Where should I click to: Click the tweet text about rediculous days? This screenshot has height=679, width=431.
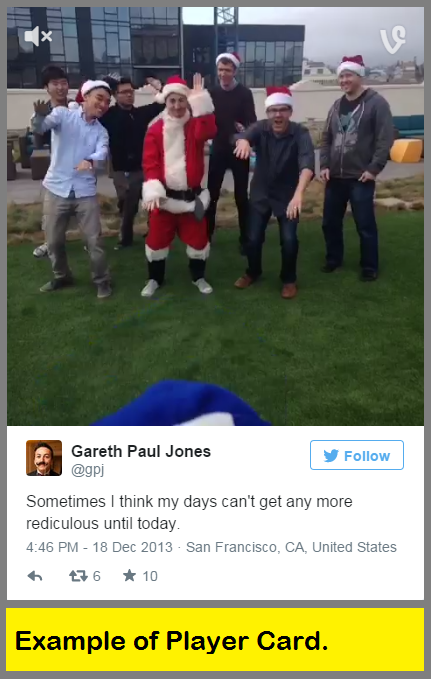pyautogui.click(x=189, y=512)
